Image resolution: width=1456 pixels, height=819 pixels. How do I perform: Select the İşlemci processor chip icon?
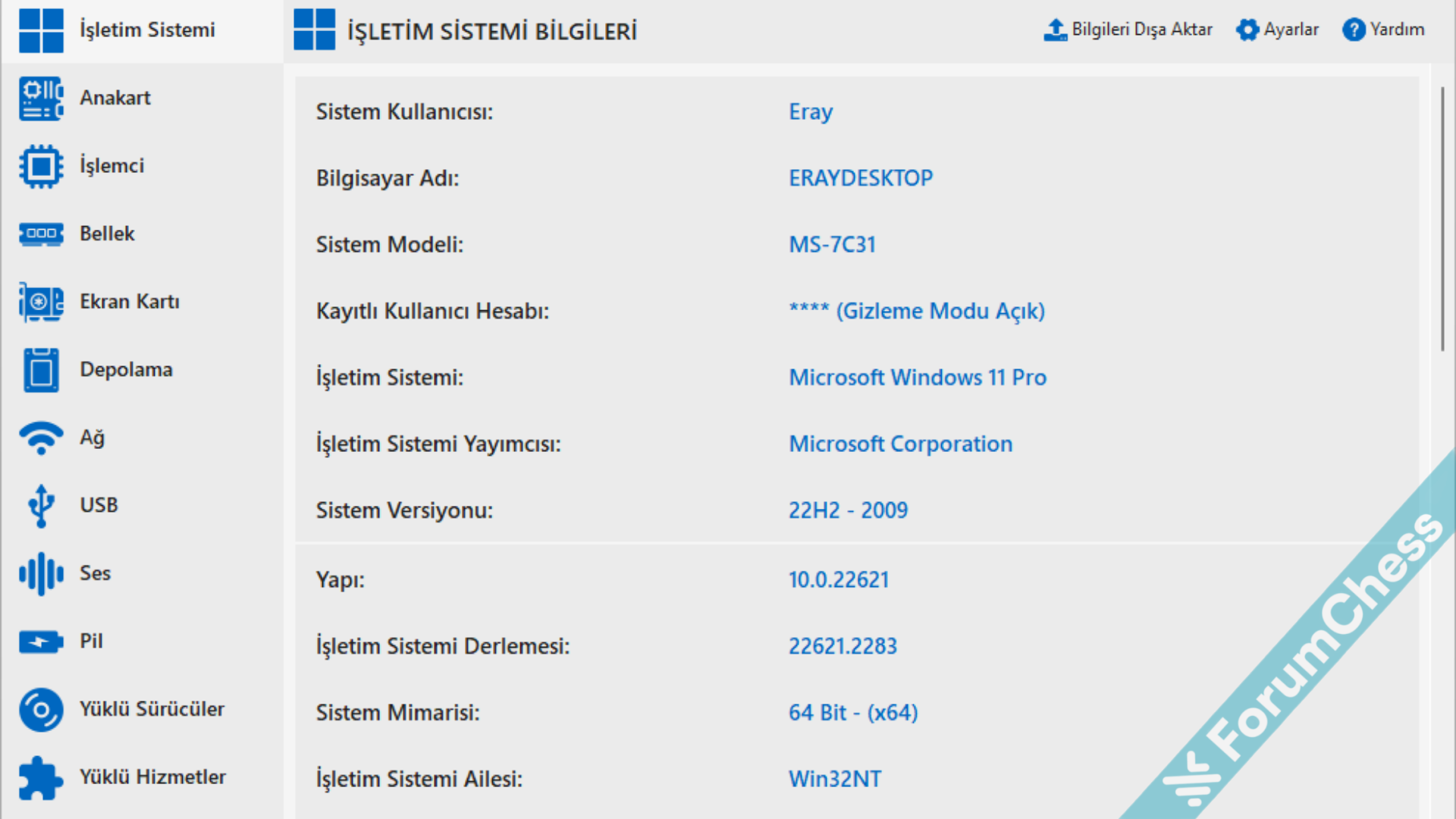41,166
